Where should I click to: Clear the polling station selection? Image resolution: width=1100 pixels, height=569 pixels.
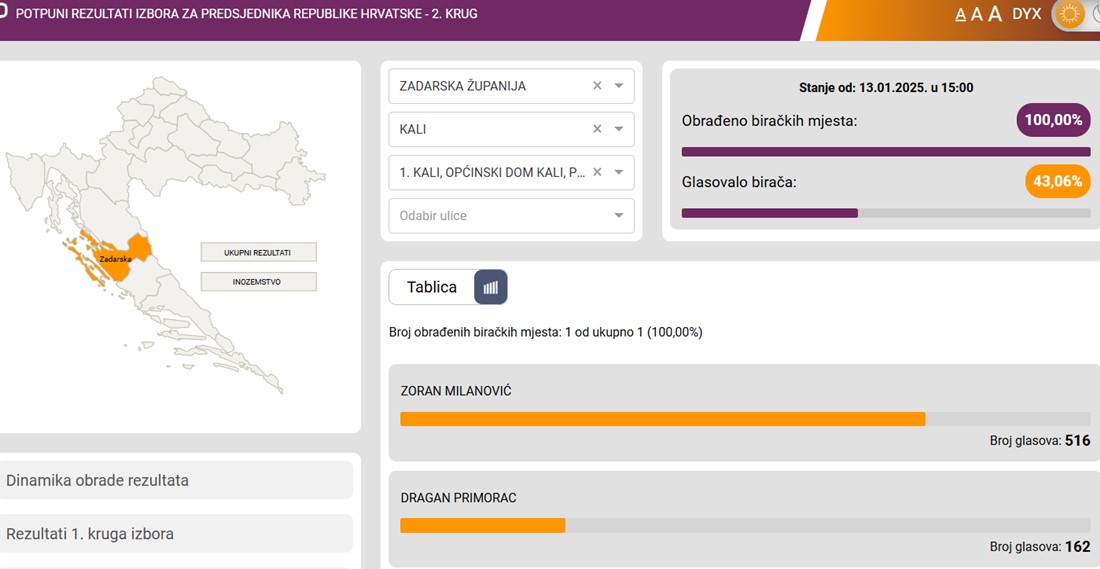click(597, 172)
